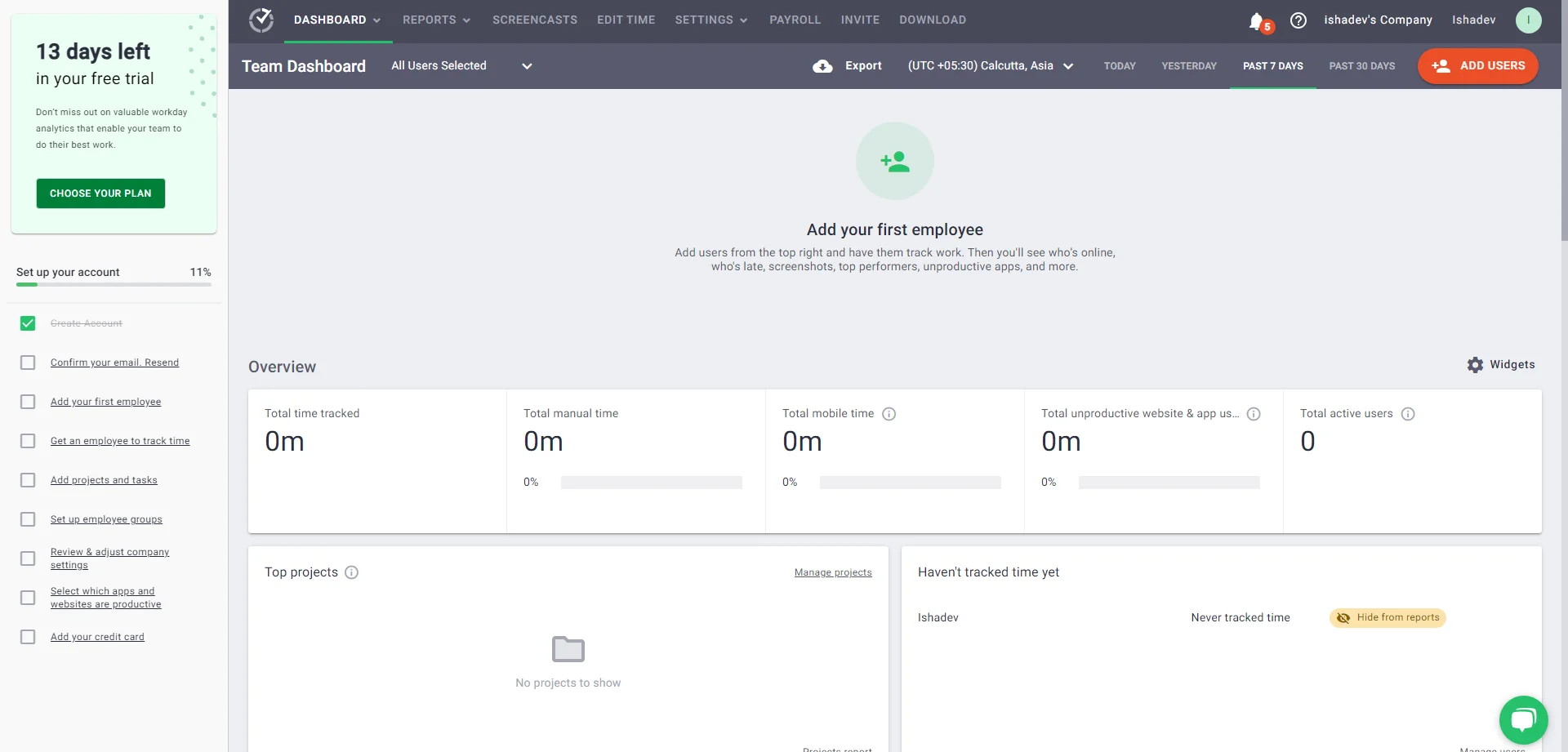Show info for Top projects
The height and width of the screenshot is (752, 1568).
[351, 572]
